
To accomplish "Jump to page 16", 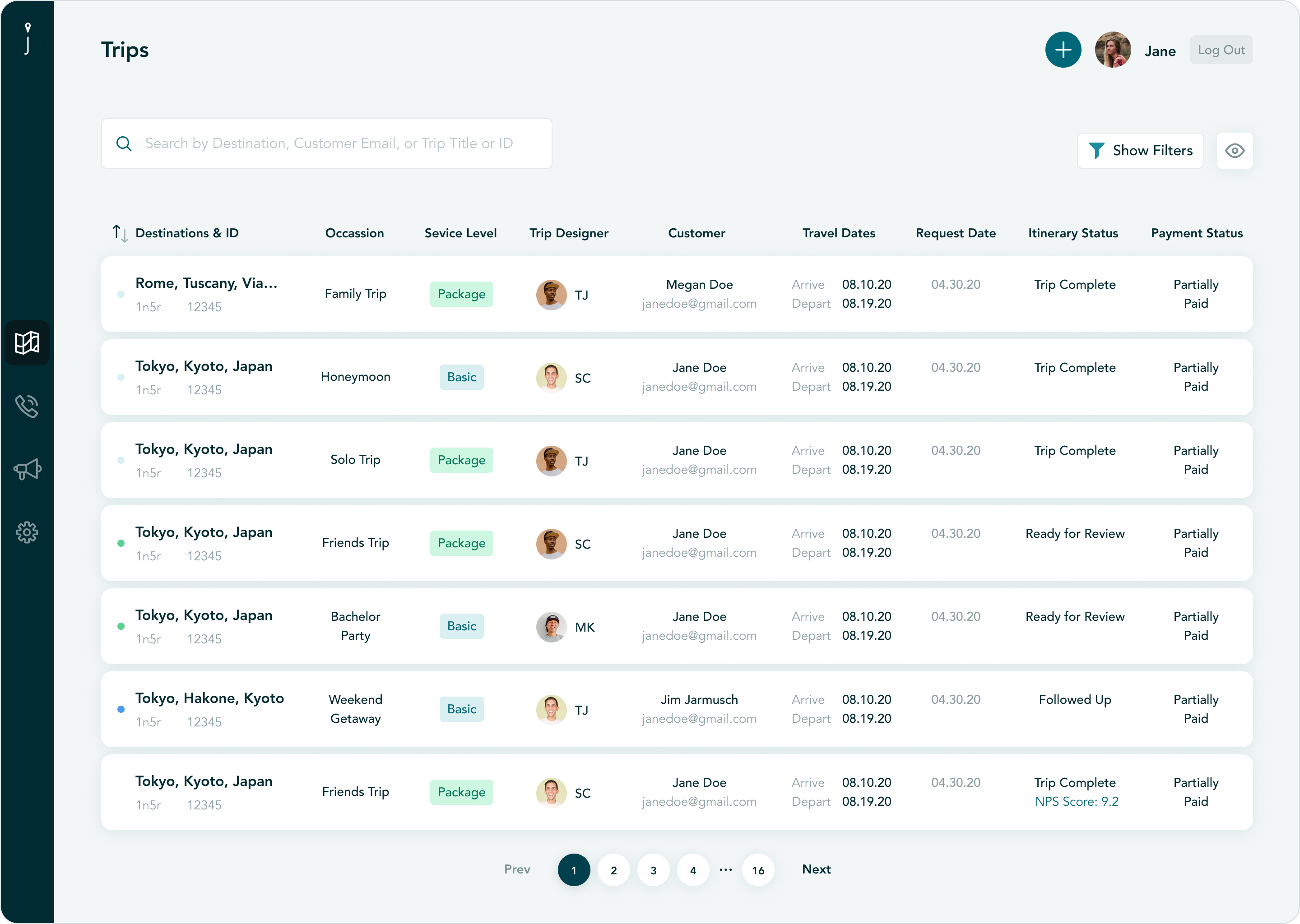I will click(x=757, y=870).
